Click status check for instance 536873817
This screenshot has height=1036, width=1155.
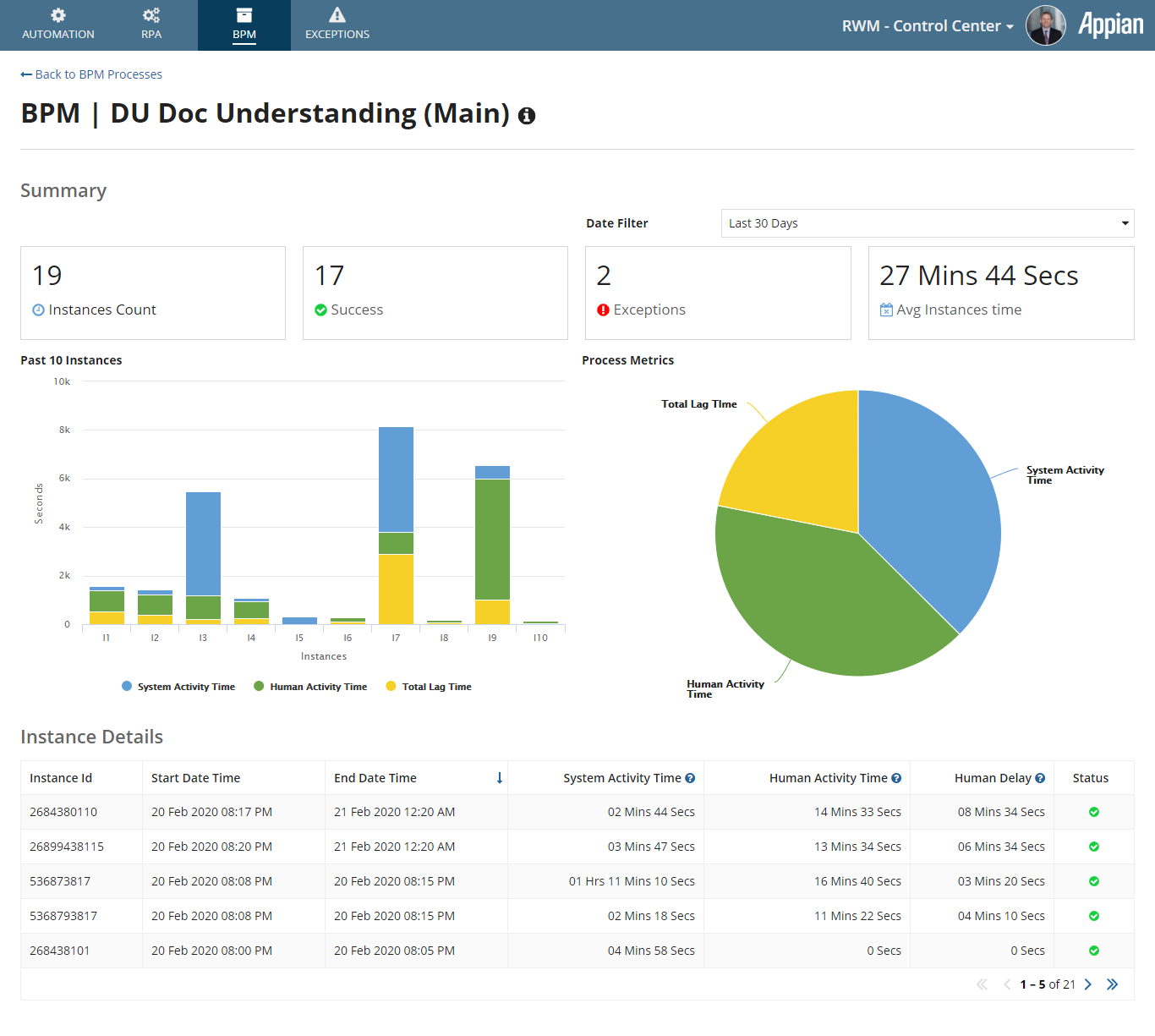tap(1094, 881)
